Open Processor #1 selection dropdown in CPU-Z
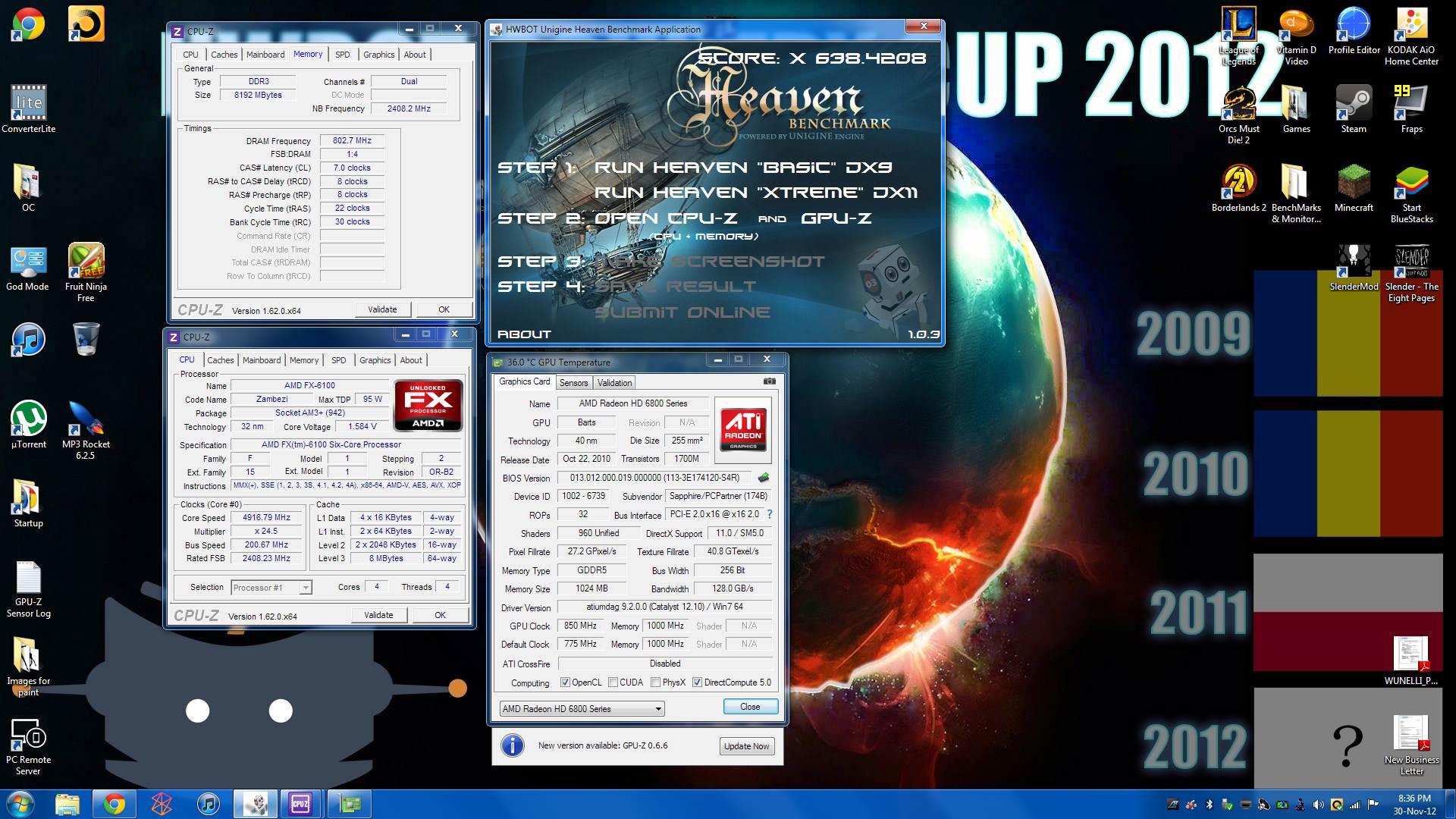The height and width of the screenshot is (819, 1456). (271, 587)
